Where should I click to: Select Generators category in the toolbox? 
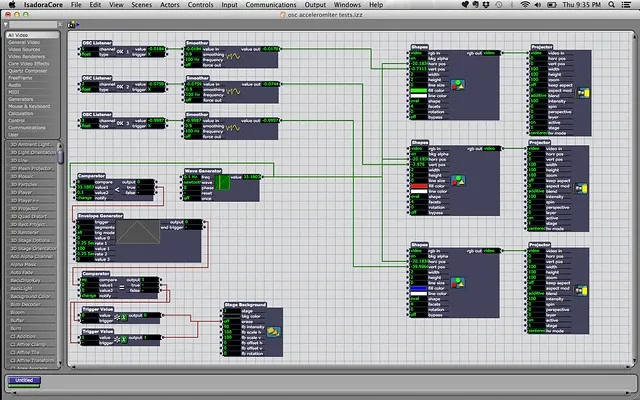point(22,99)
